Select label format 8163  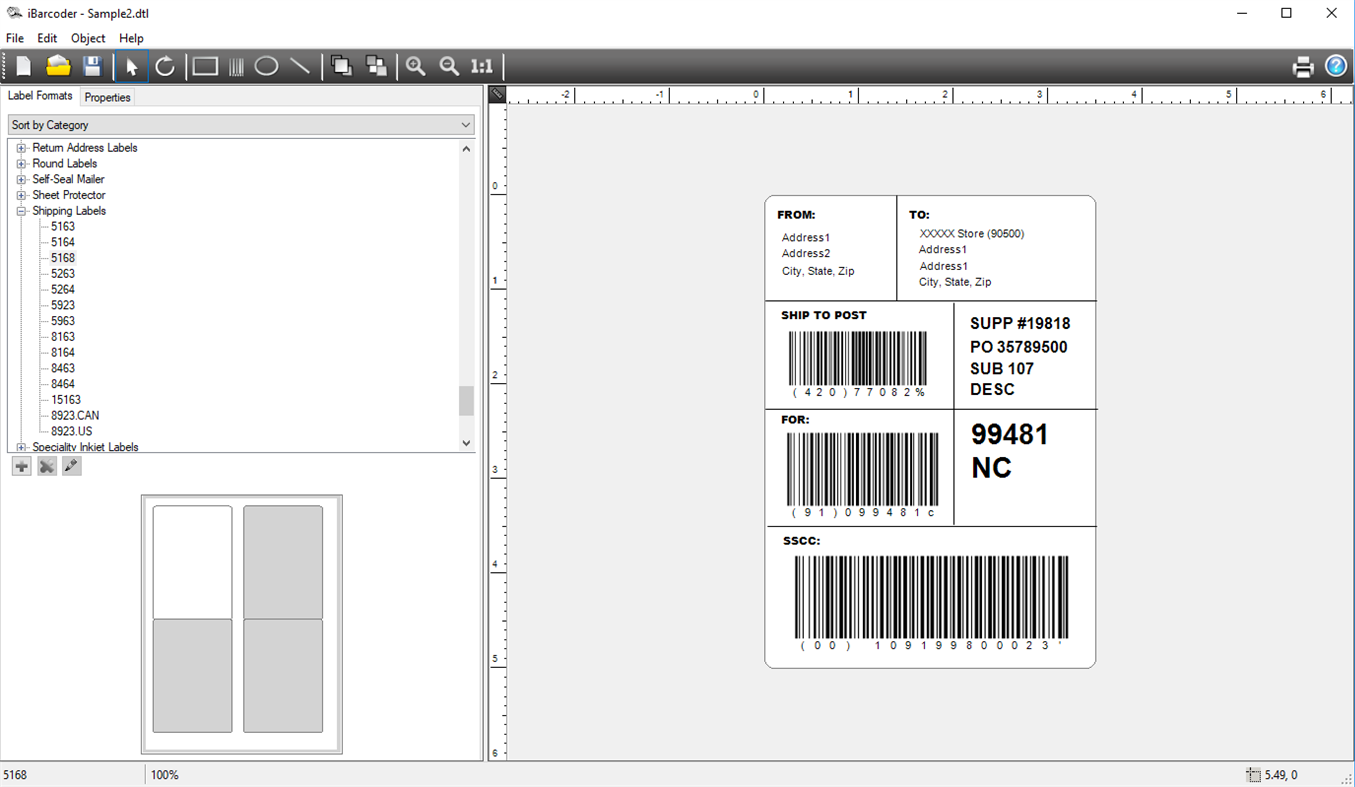tap(63, 337)
